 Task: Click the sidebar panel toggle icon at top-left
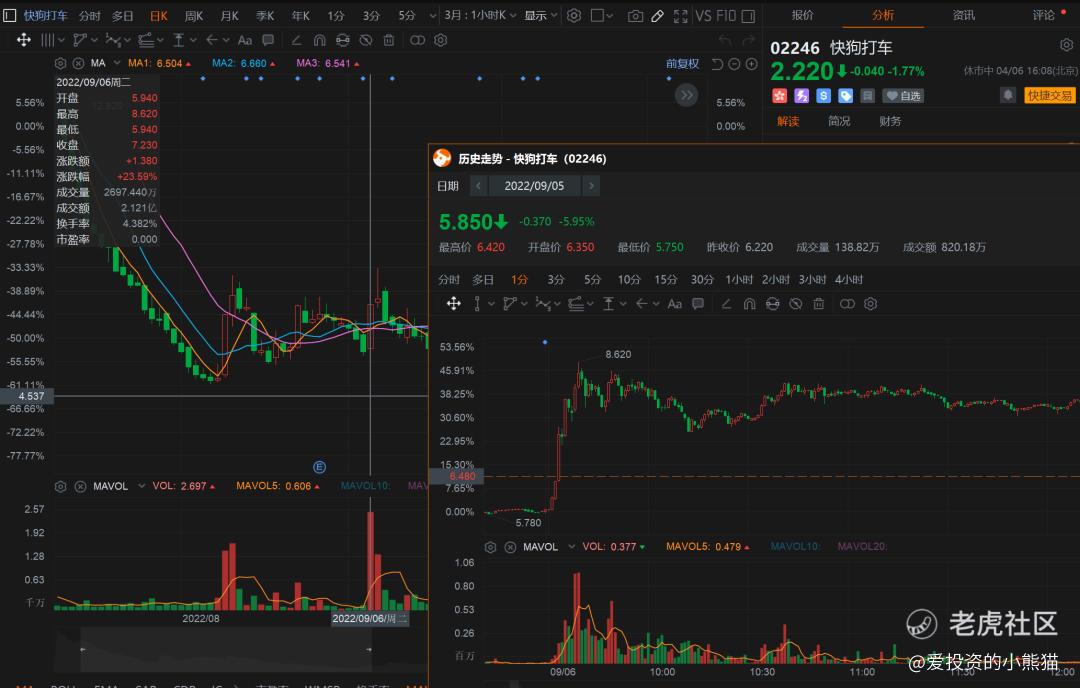(x=9, y=15)
